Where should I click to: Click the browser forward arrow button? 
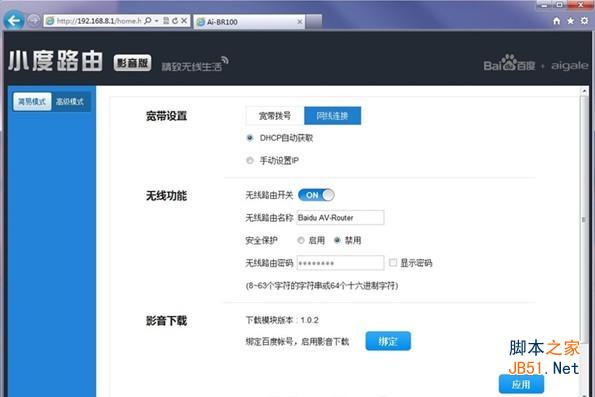[x=34, y=20]
